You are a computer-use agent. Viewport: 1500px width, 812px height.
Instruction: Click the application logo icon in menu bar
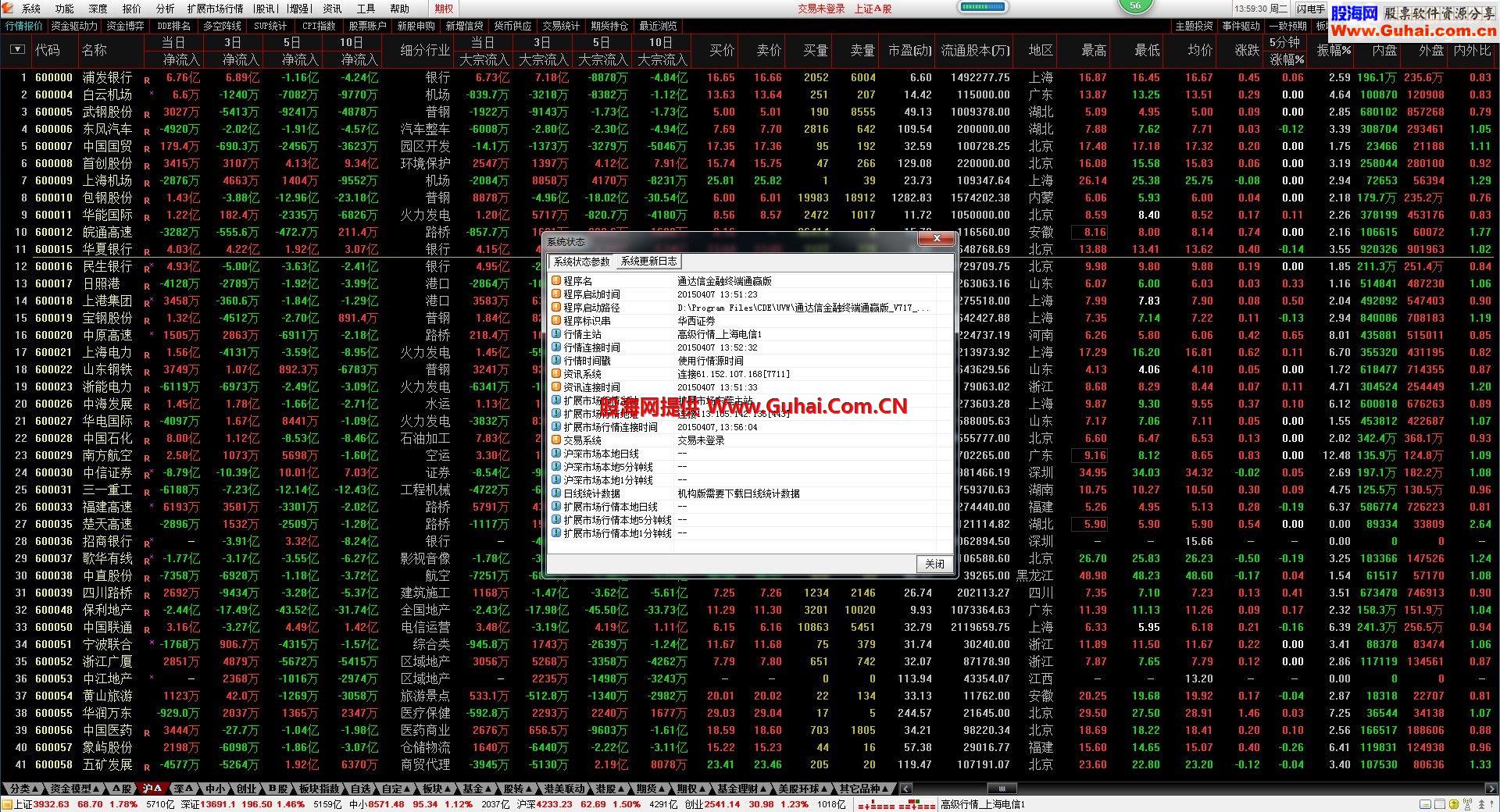[x=9, y=9]
